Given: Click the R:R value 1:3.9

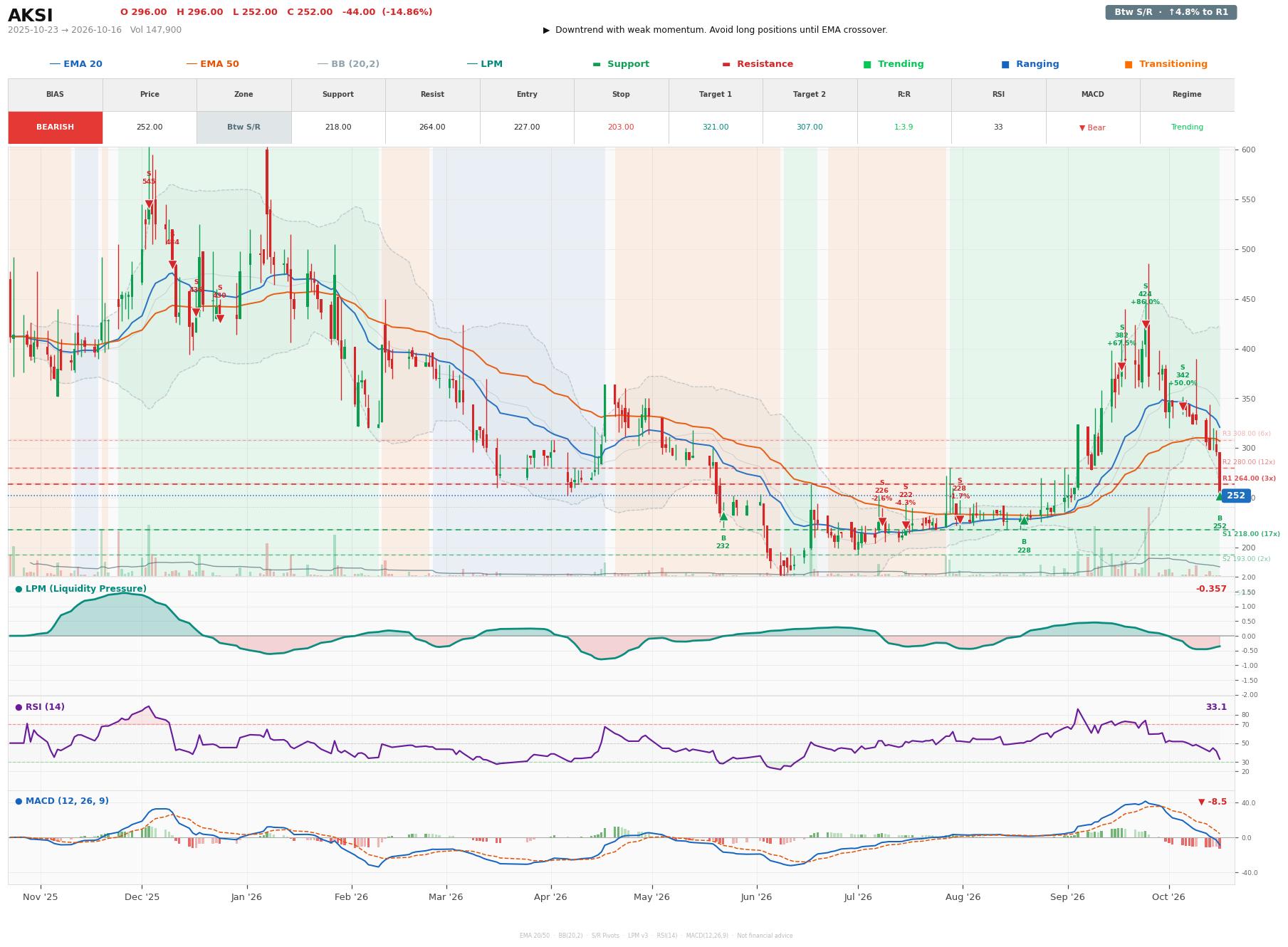Looking at the screenshot, I should tap(904, 127).
